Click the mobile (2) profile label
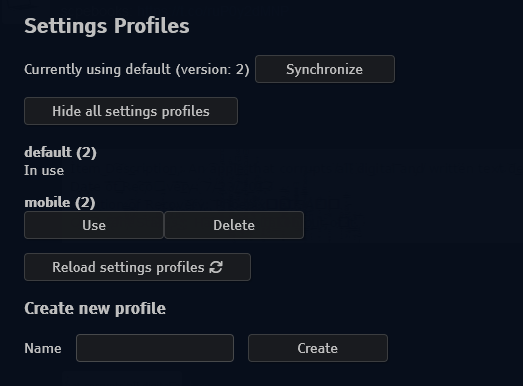 [60, 203]
